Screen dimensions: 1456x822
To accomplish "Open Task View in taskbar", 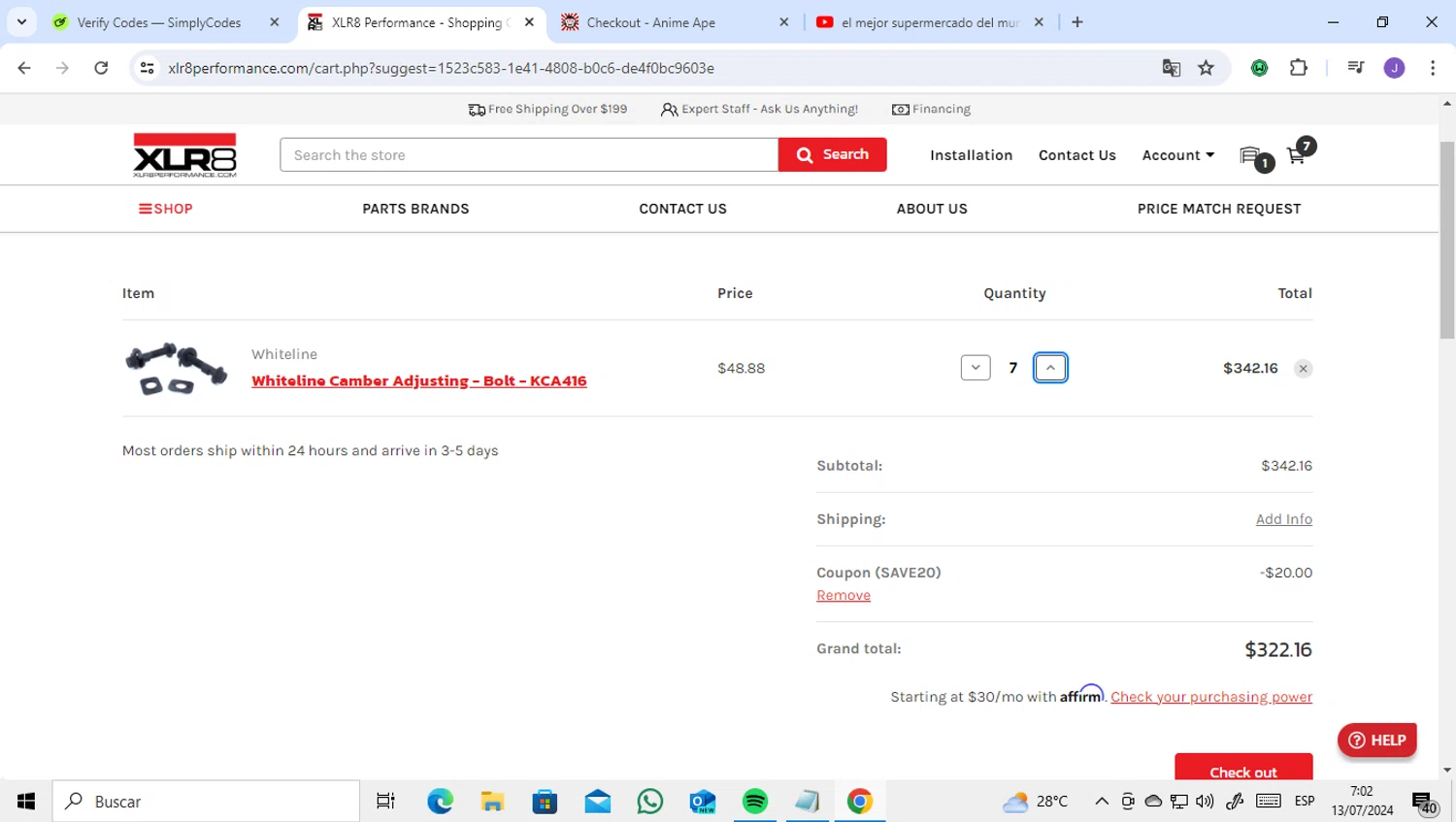I will point(385,802).
